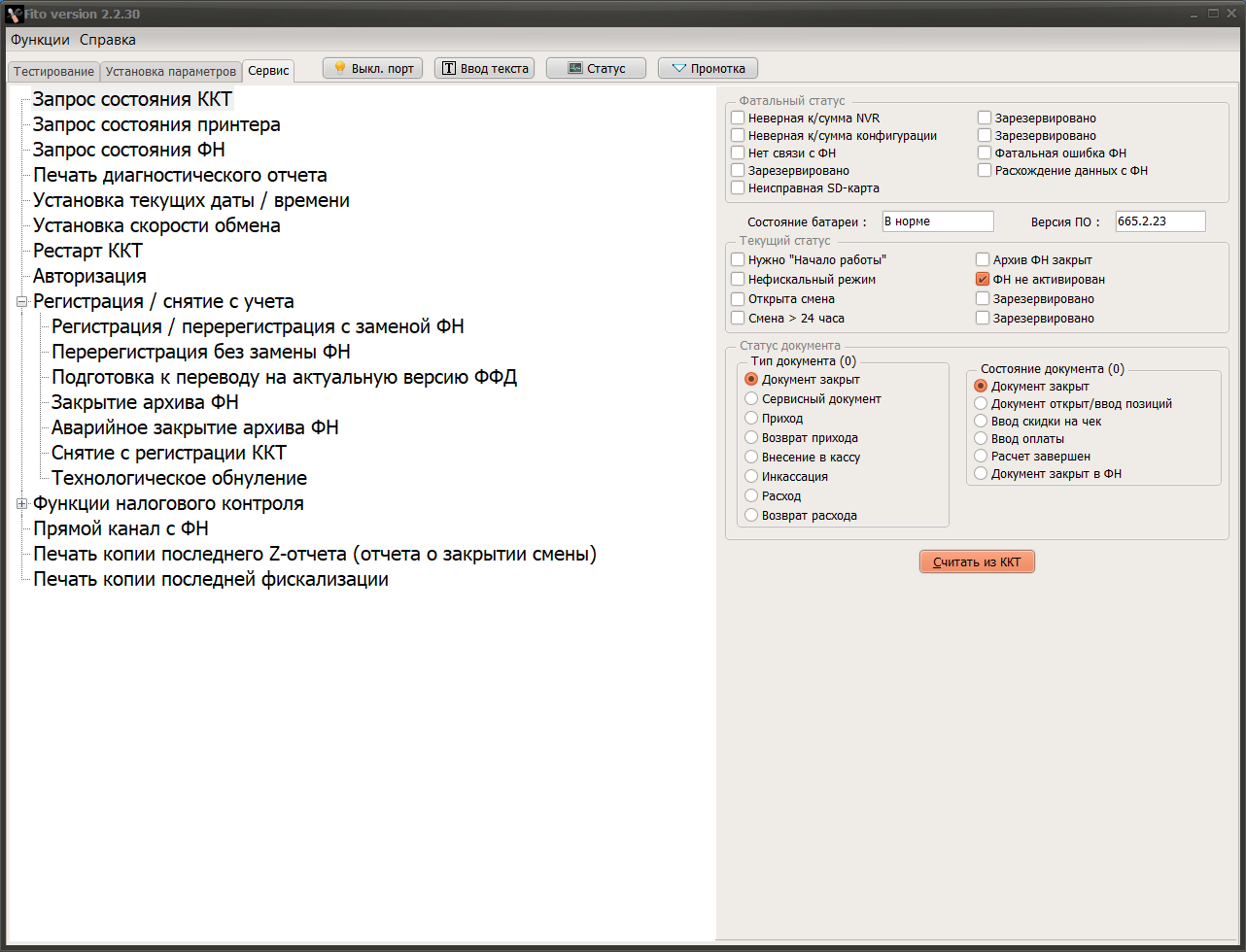The image size is (1246, 952).
Task: Open the 'Ввод текста' text input tool
Action: click(484, 68)
